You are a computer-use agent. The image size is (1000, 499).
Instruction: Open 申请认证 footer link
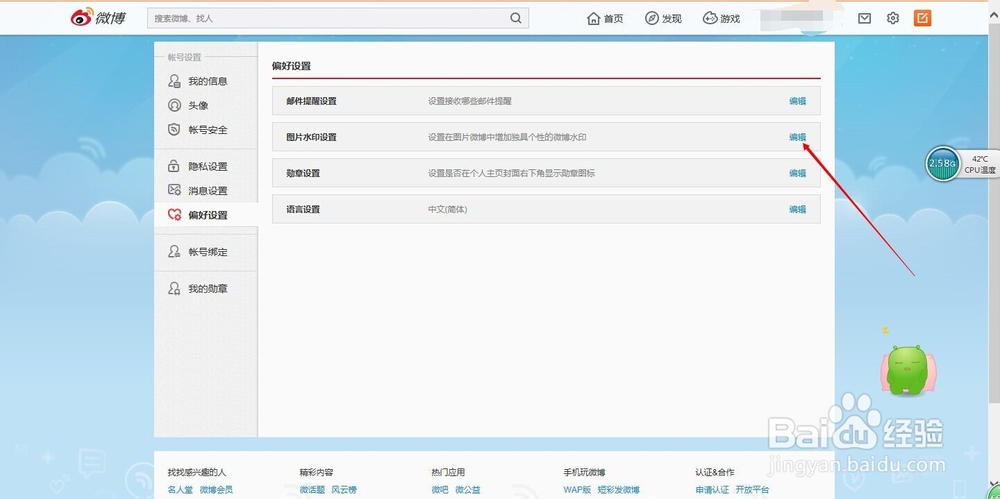[712, 490]
